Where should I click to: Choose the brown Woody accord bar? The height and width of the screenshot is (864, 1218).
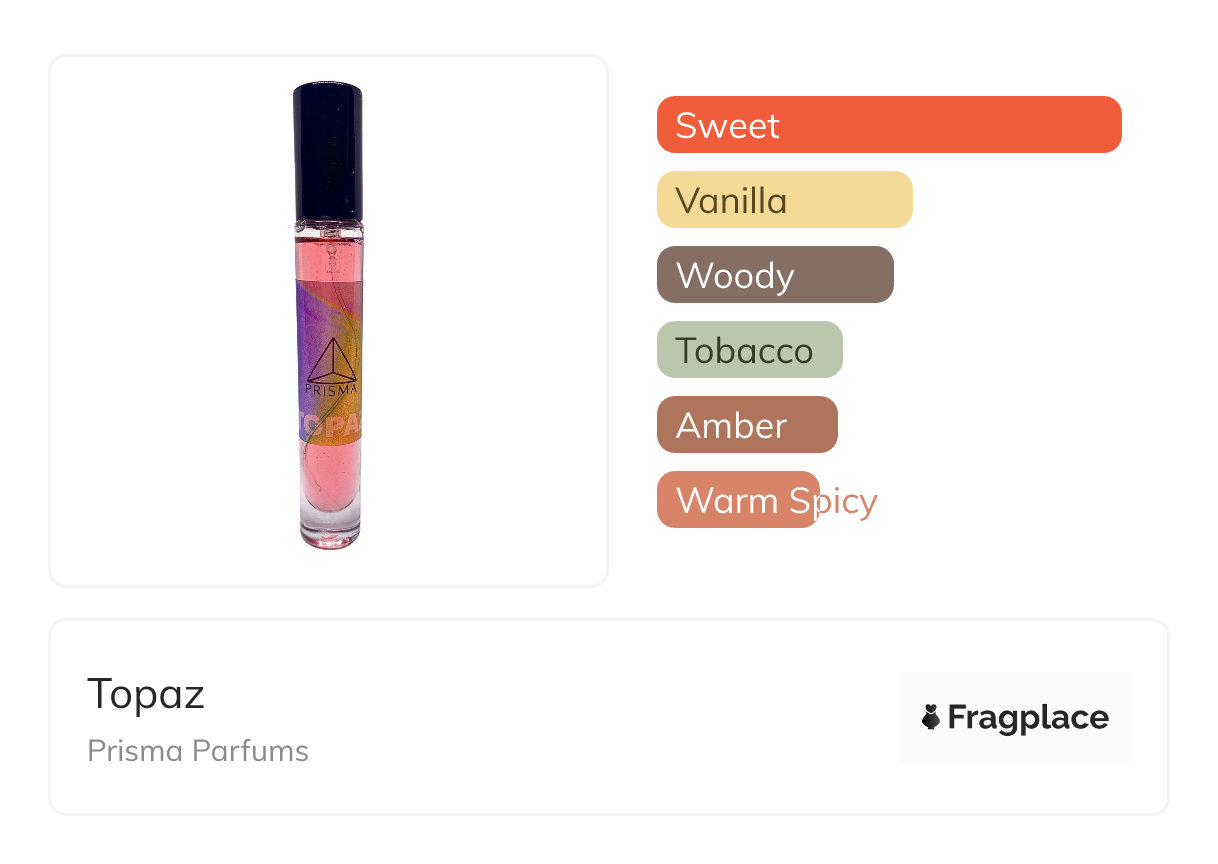click(x=775, y=275)
